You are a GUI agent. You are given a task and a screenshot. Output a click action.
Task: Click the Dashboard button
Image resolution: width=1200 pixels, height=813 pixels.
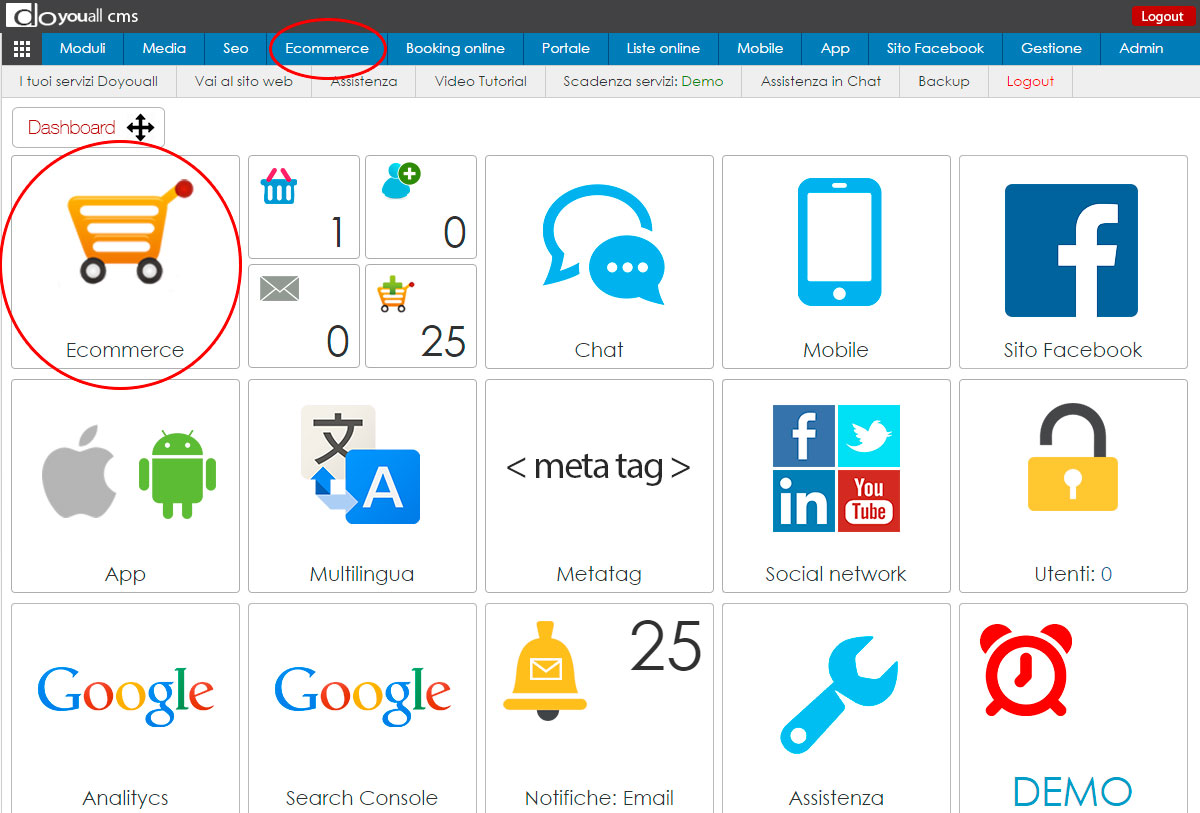coord(88,127)
